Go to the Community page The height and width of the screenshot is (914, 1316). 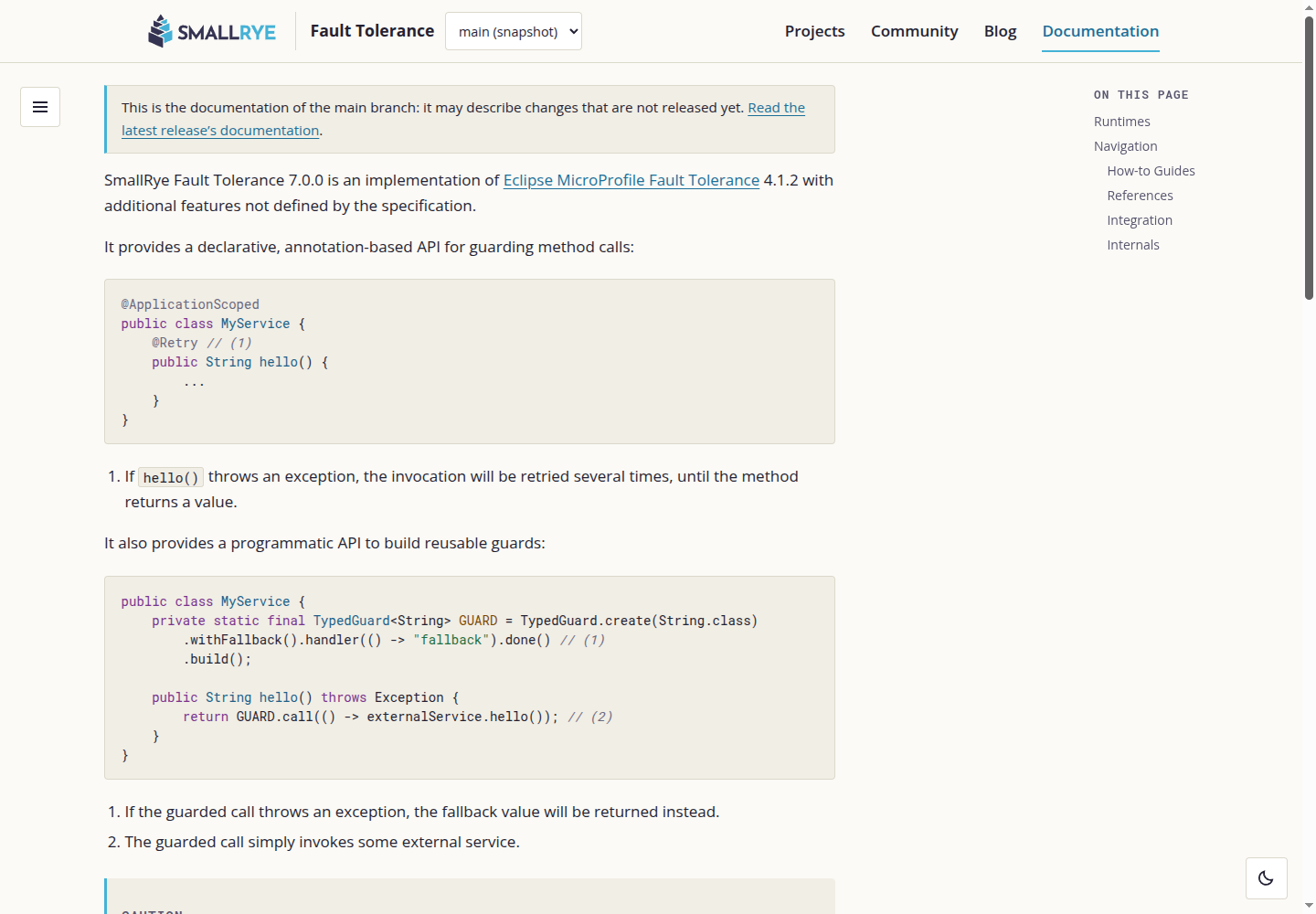click(914, 31)
